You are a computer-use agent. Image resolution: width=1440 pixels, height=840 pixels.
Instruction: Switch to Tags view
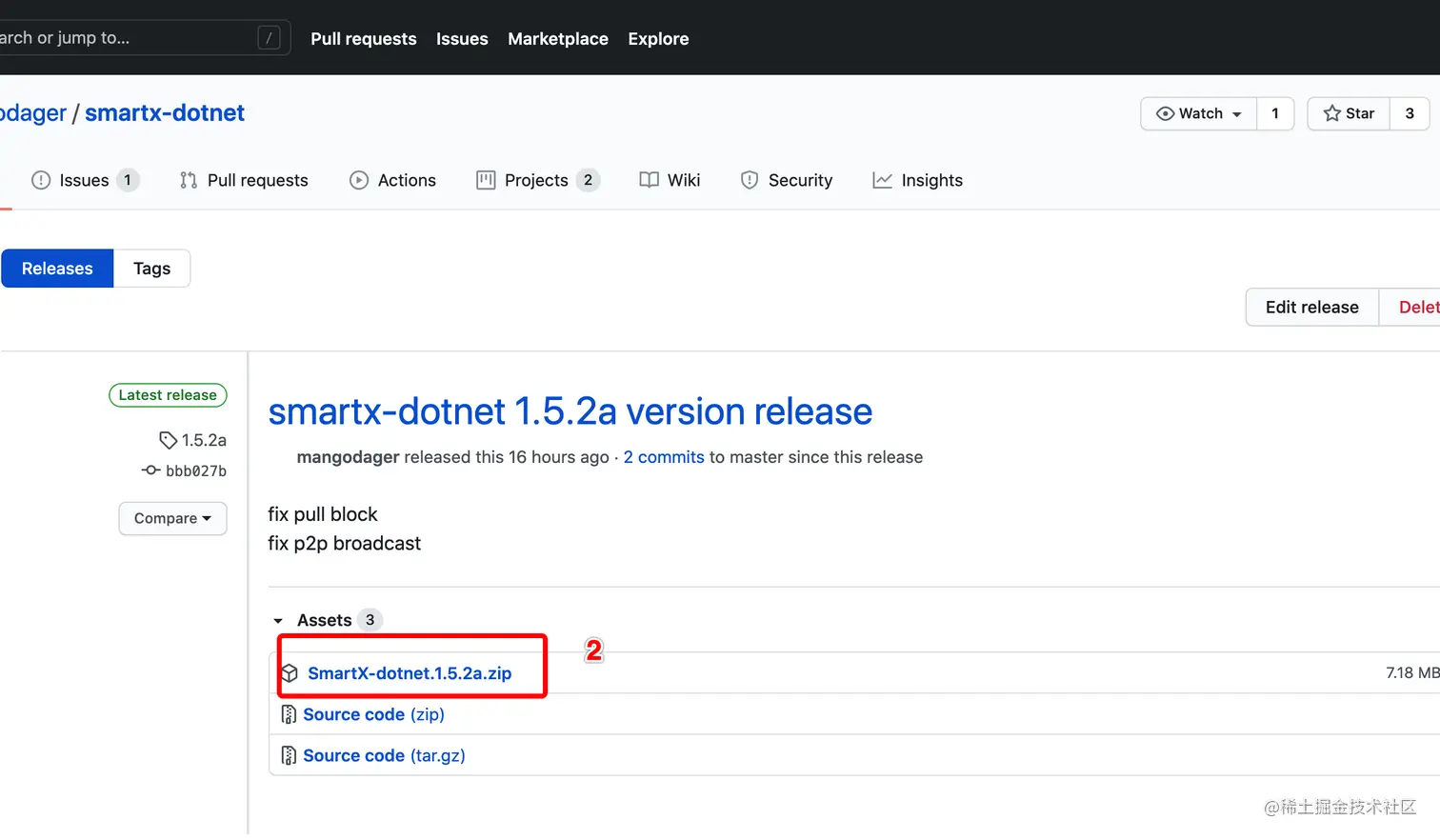[x=152, y=269]
